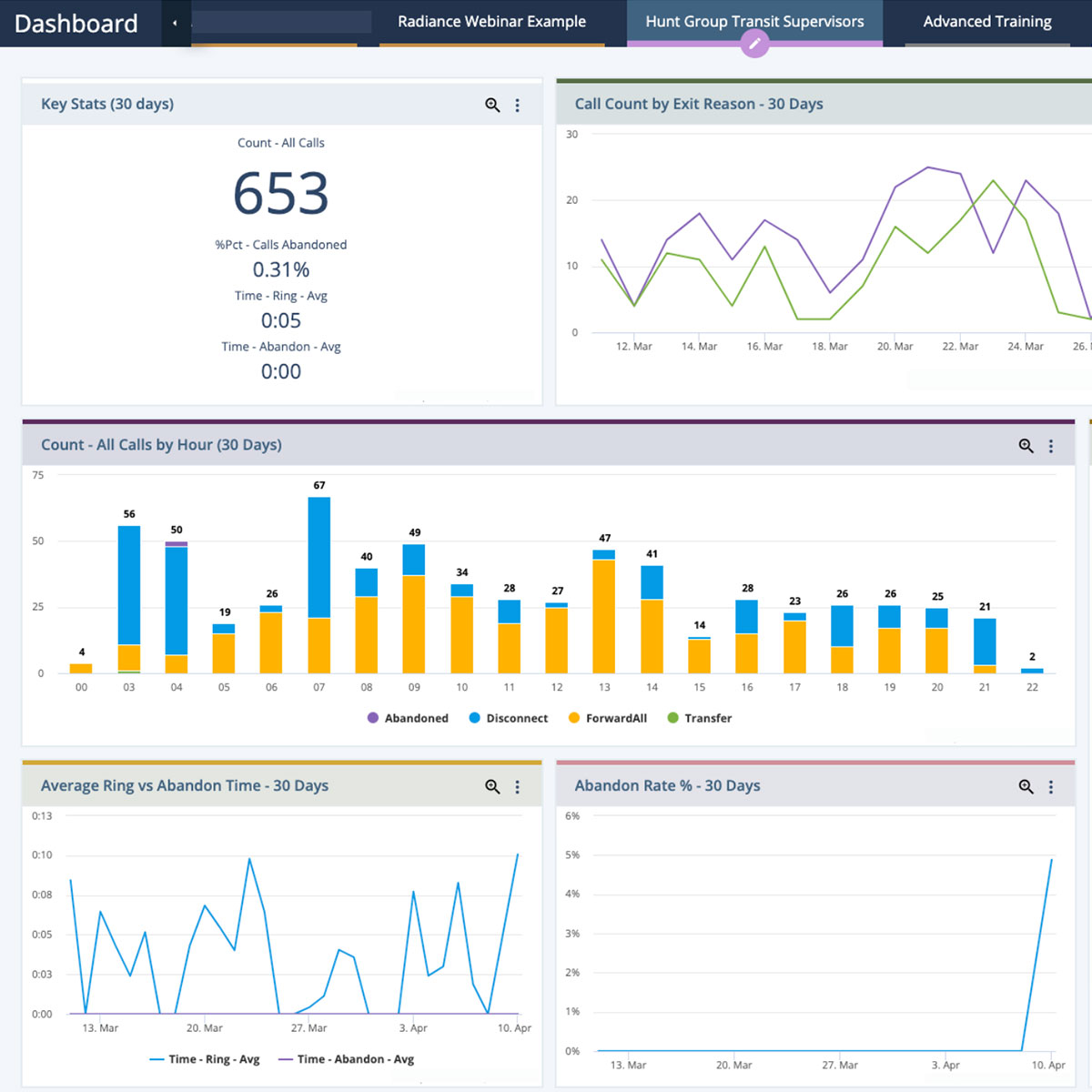Zoom the Abandon Rate % chart
1092x1092 pixels.
pos(1026,786)
